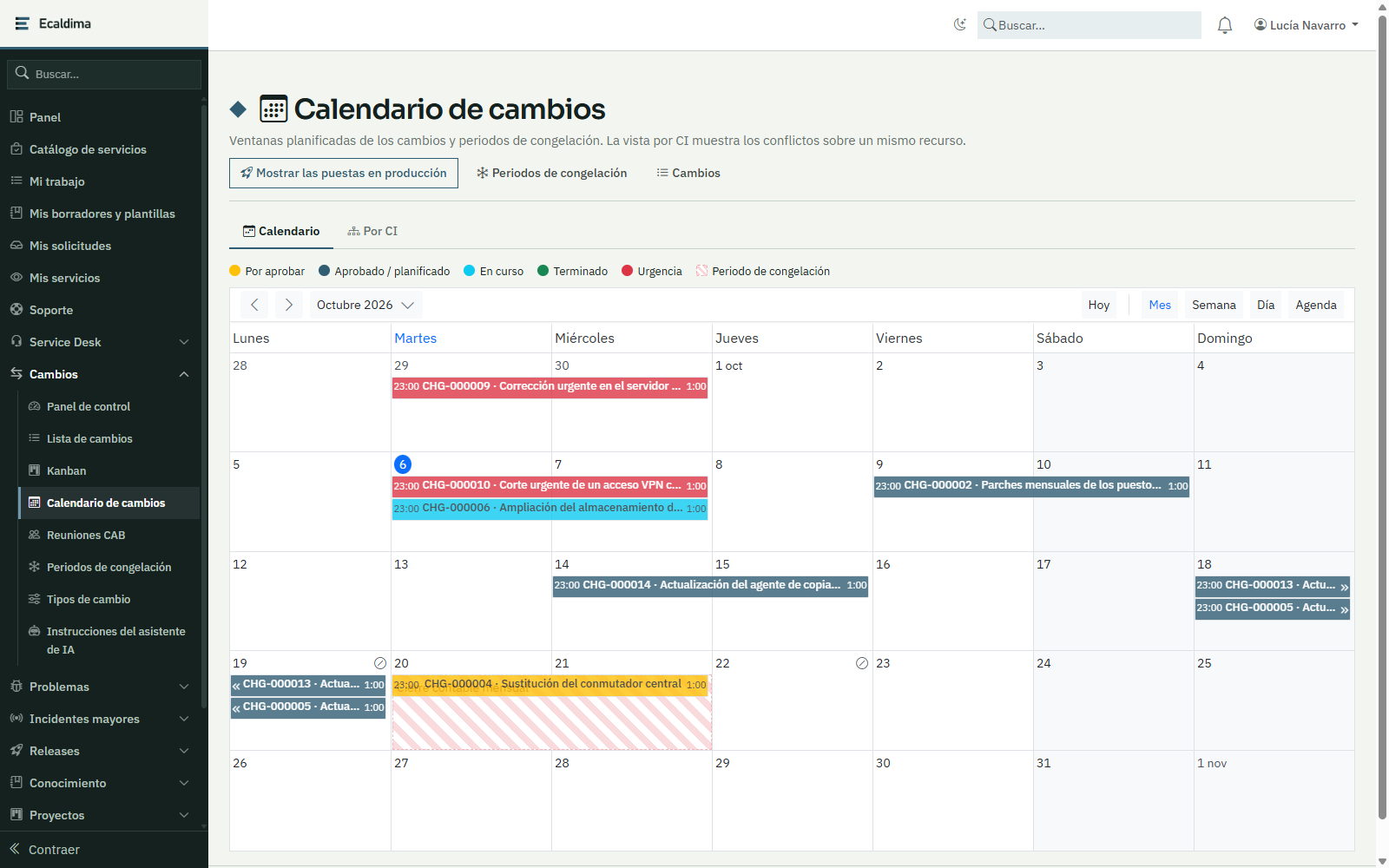The height and width of the screenshot is (868, 1389).
Task: Open CHG-000004 Sustitución del conmutador event
Action: click(x=550, y=685)
